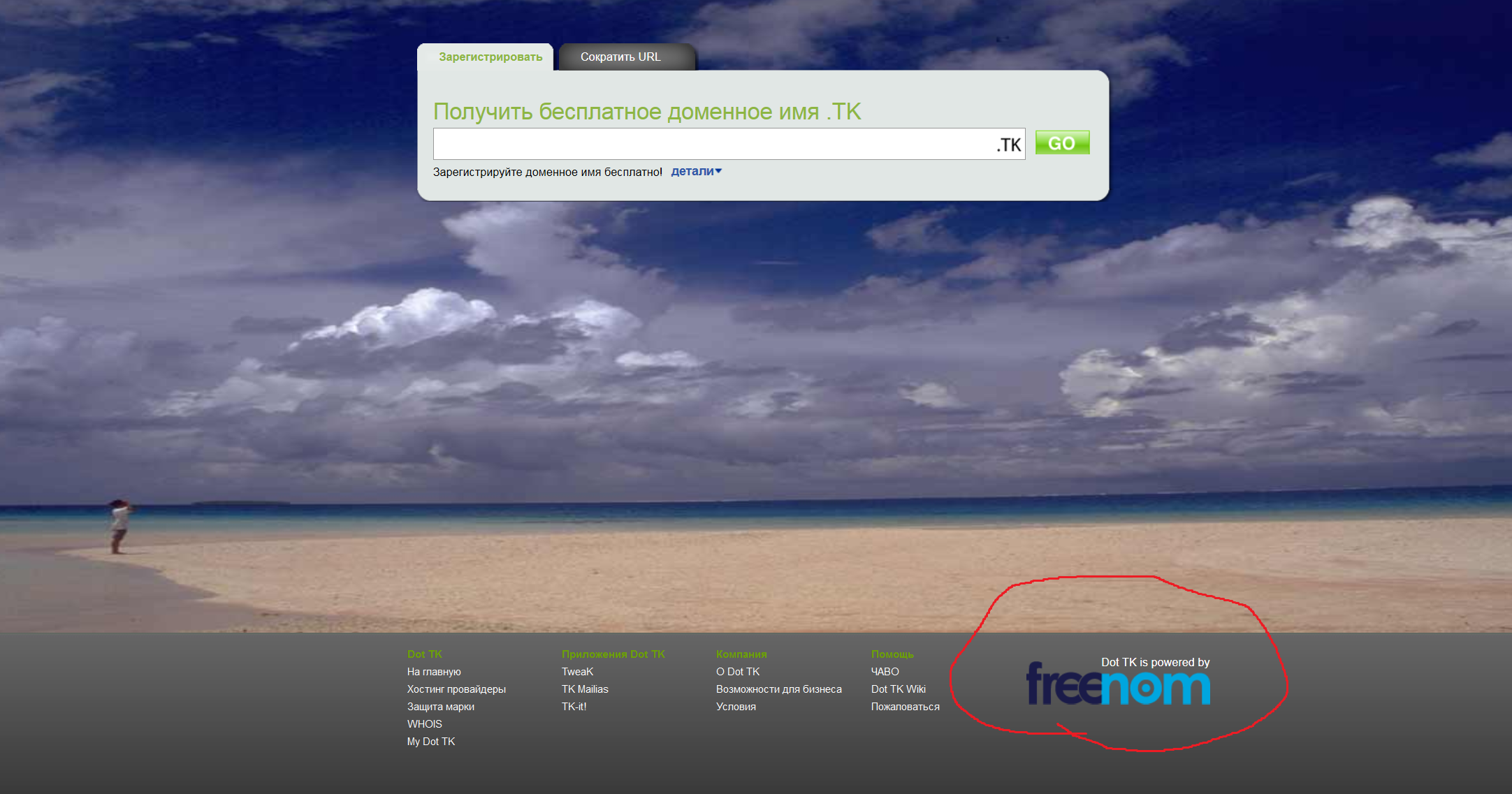This screenshot has height=794, width=1512.
Task: Open the ЧАВО help link
Action: [x=885, y=672]
